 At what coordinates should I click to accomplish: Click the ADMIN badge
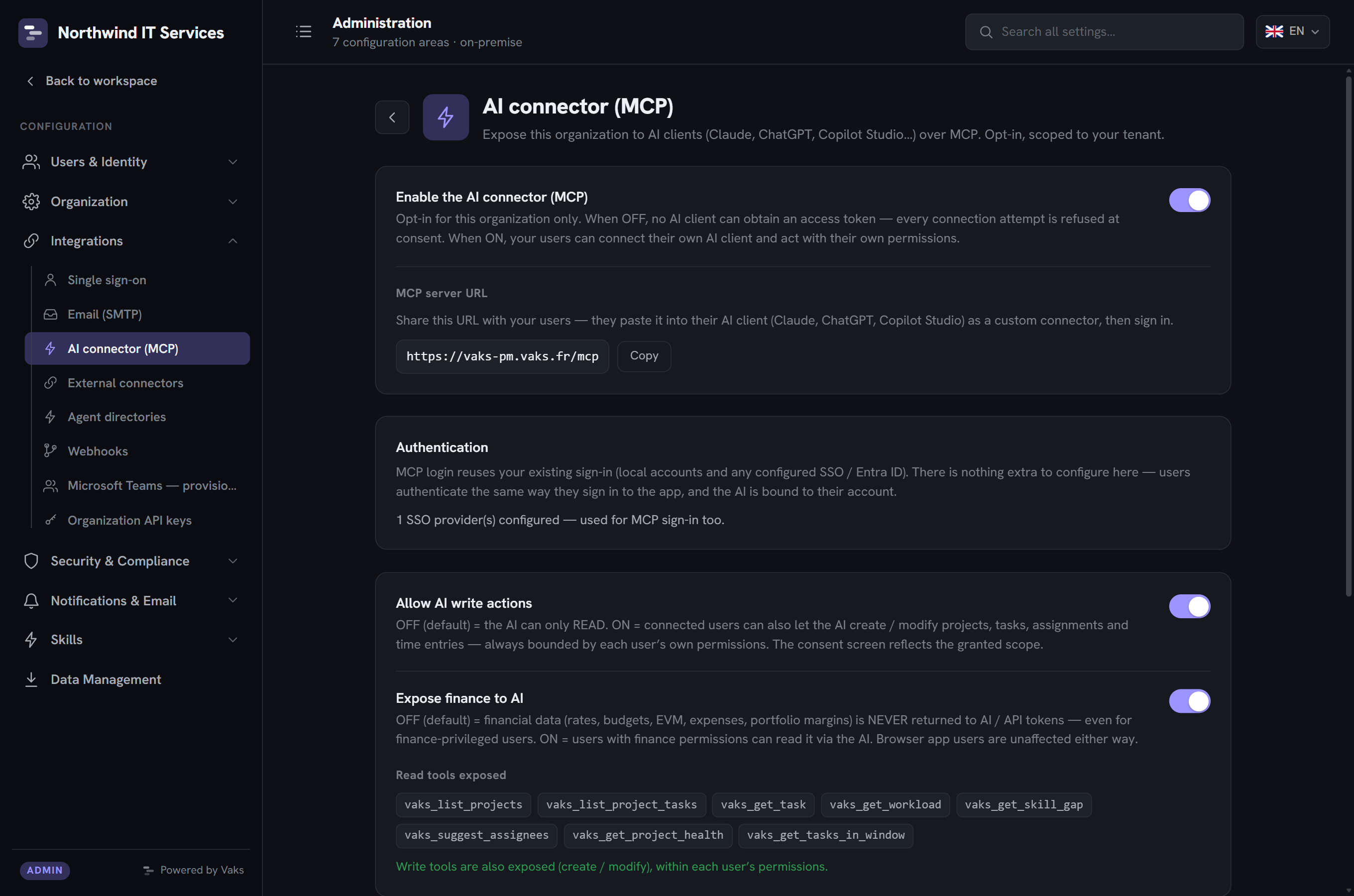tap(45, 870)
